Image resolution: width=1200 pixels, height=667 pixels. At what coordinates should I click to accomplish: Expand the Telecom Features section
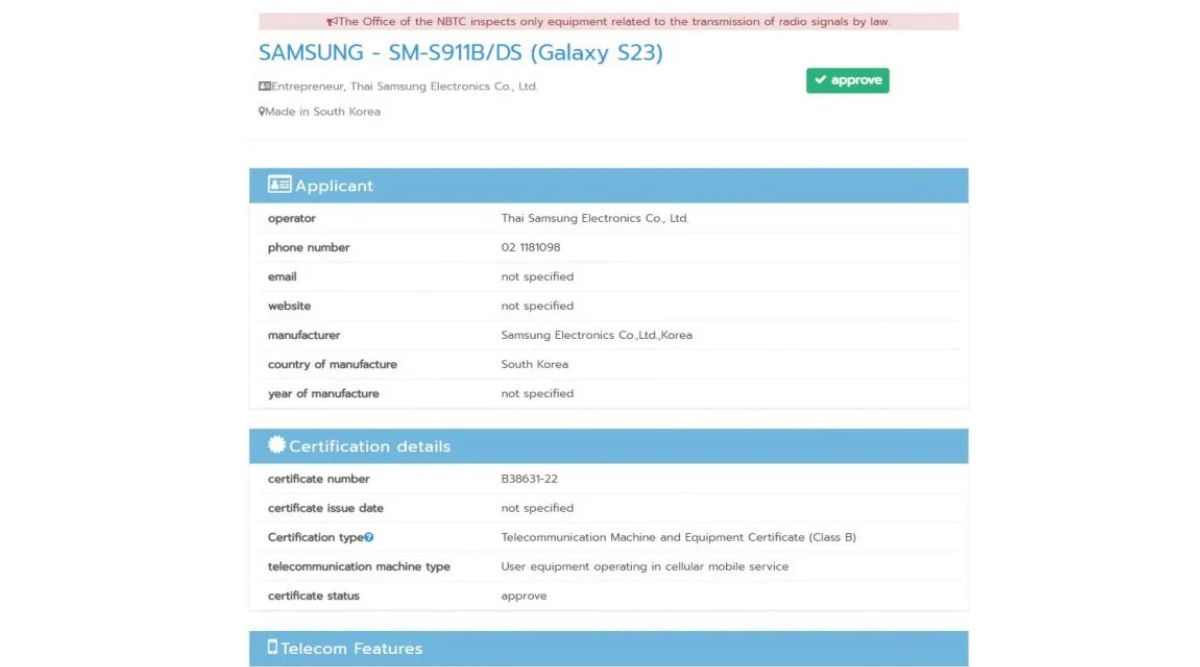pos(610,647)
